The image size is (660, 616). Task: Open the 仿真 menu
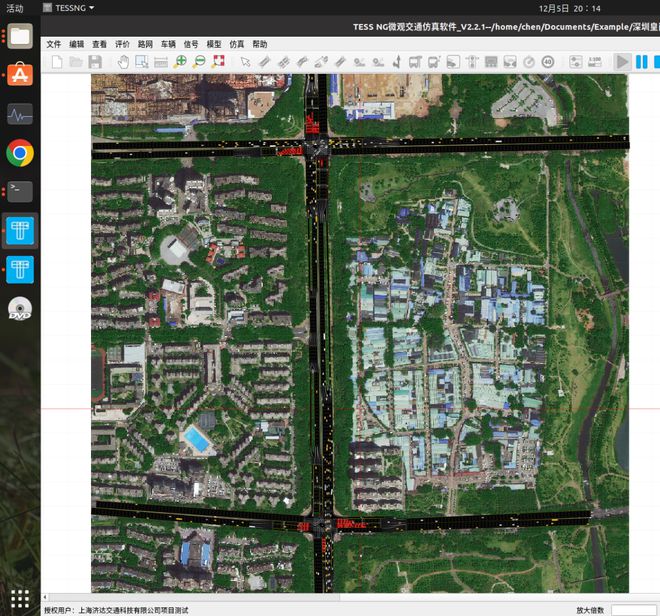(237, 44)
